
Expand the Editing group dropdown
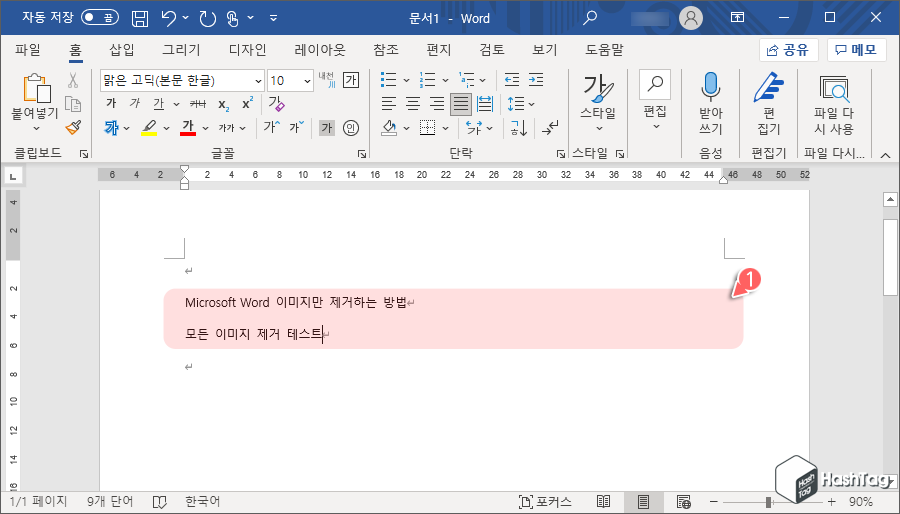click(x=655, y=127)
